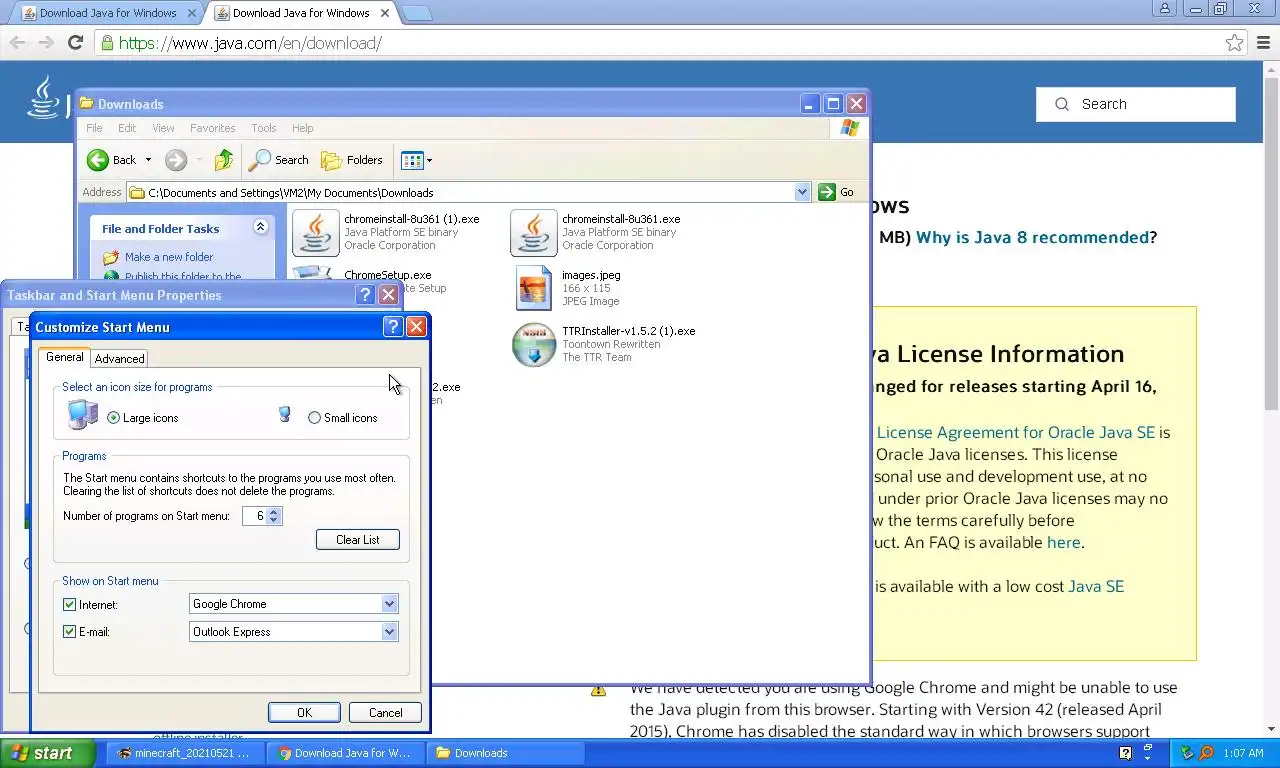The width and height of the screenshot is (1280, 768).
Task: Click the Windows start button
Action: (48, 753)
